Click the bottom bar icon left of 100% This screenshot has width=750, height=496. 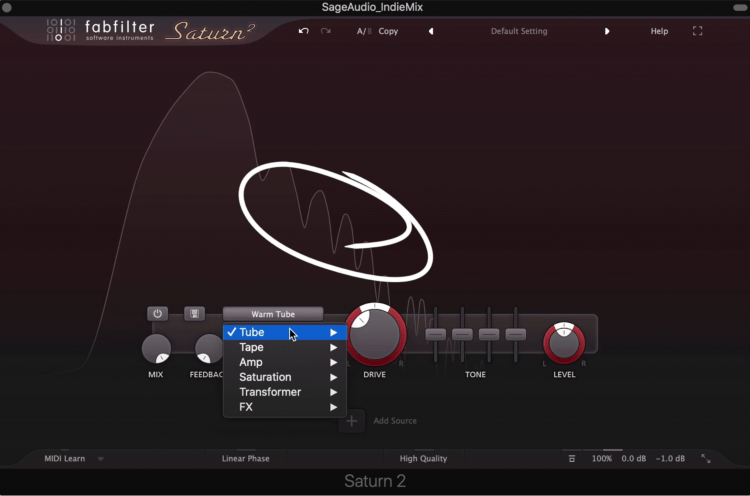(x=572, y=459)
